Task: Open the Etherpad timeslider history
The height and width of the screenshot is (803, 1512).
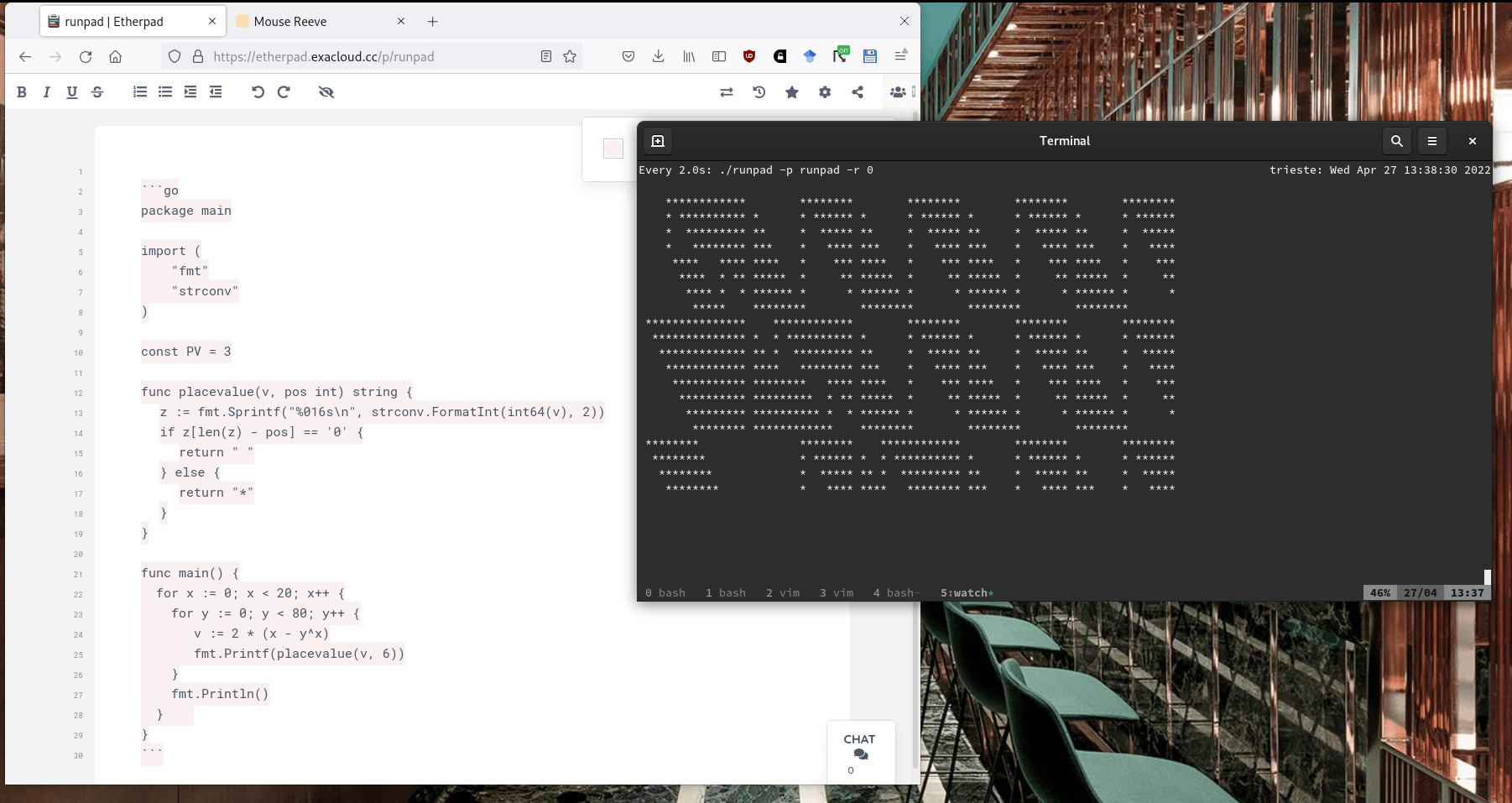Action: click(759, 92)
